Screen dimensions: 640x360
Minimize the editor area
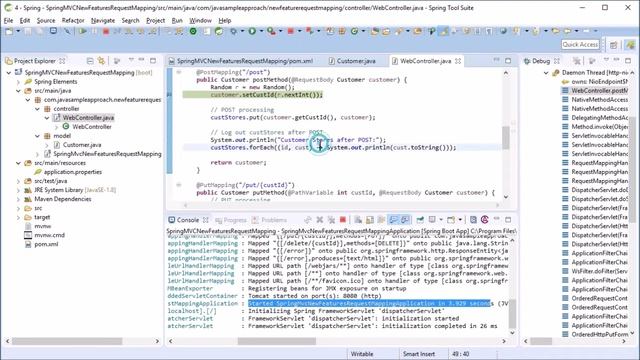(496, 60)
